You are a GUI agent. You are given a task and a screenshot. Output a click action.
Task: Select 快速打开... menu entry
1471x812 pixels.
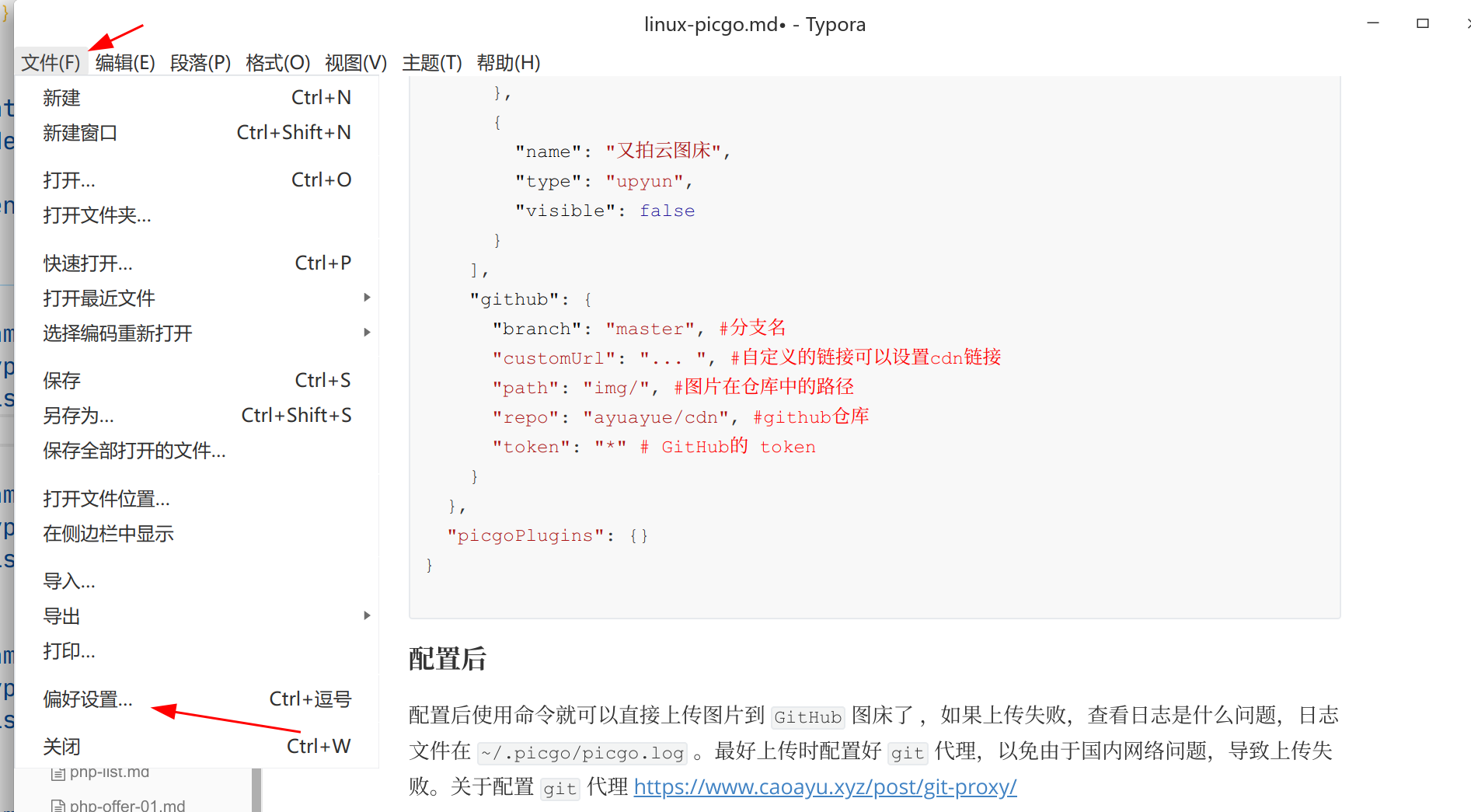click(197, 263)
